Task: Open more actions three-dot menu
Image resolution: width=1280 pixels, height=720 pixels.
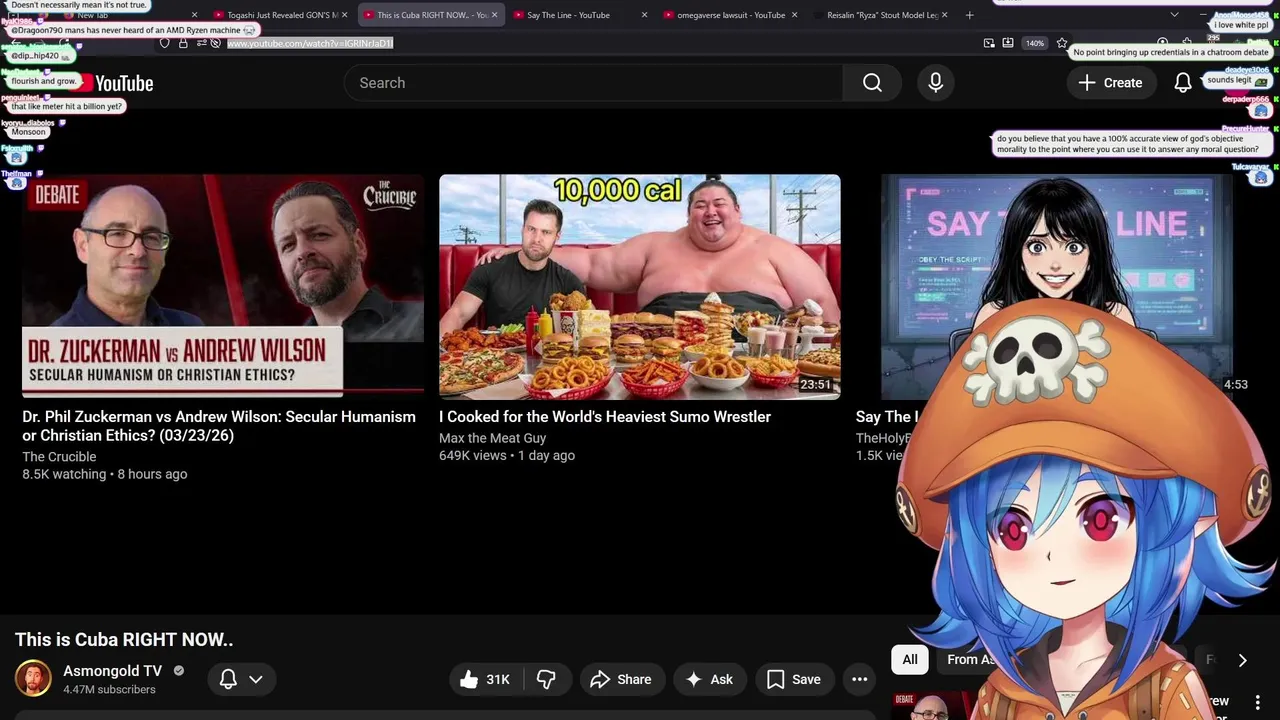Action: [x=859, y=679]
